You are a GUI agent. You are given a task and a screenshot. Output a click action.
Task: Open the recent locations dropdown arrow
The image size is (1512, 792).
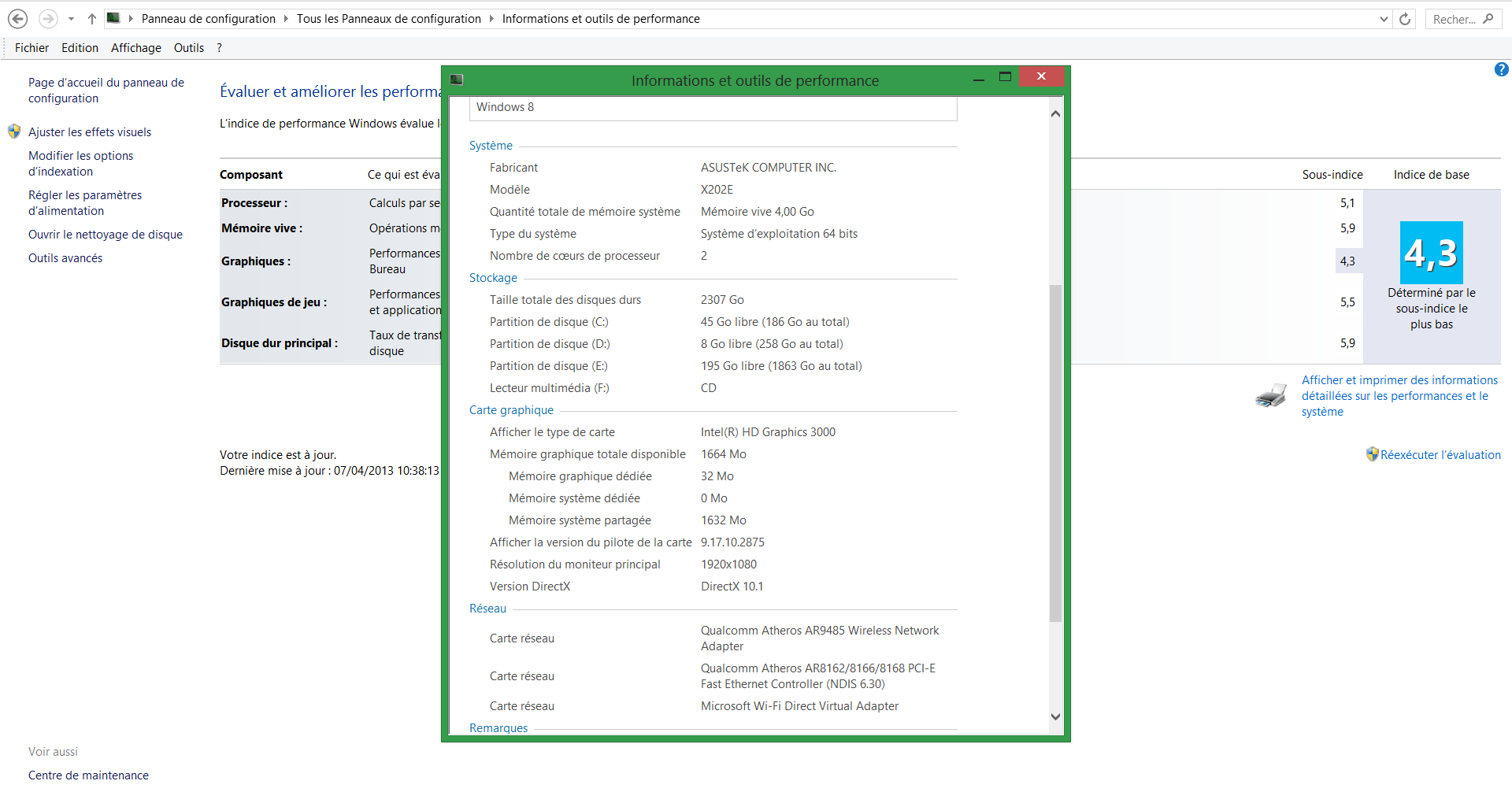click(x=71, y=19)
